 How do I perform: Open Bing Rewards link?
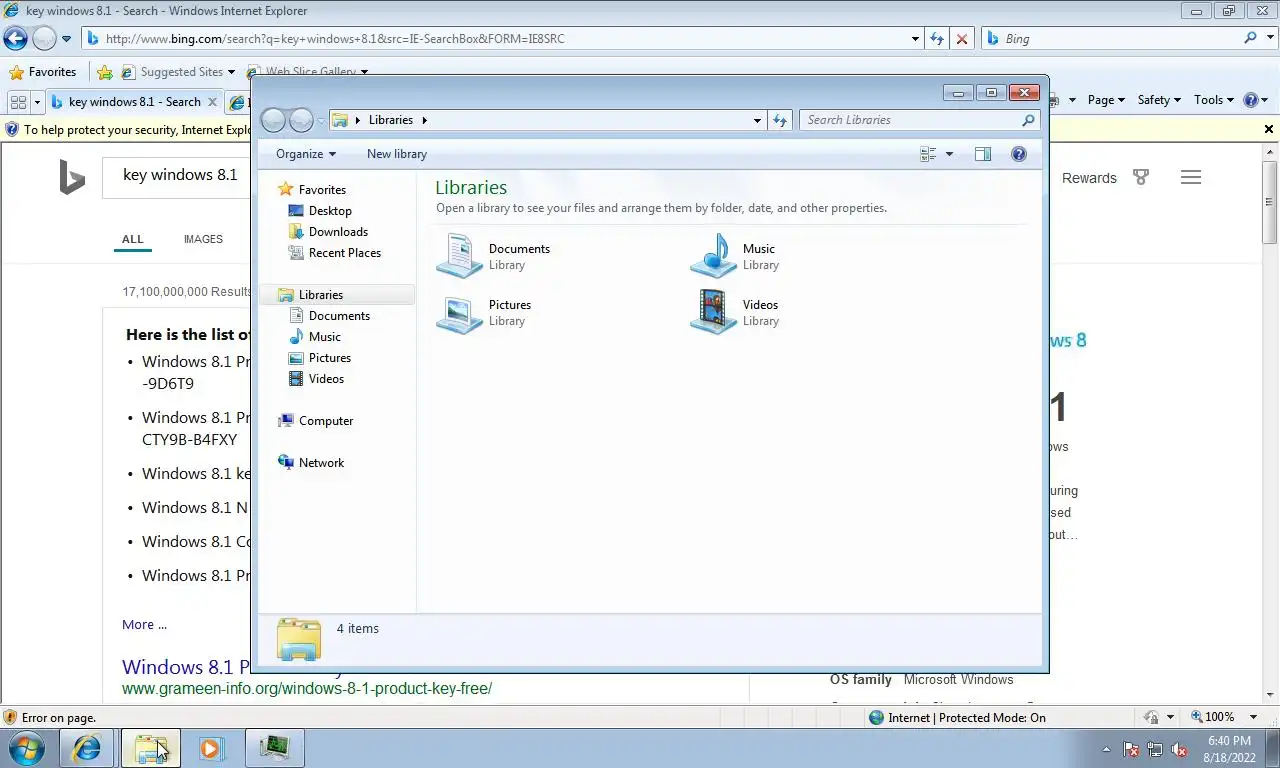click(x=1089, y=178)
